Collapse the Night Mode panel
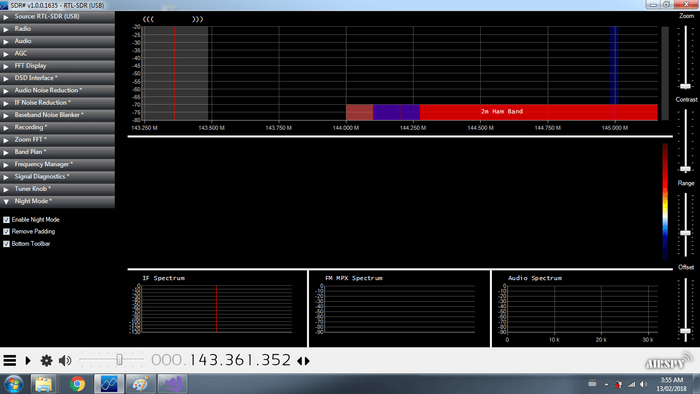 click(x=57, y=201)
